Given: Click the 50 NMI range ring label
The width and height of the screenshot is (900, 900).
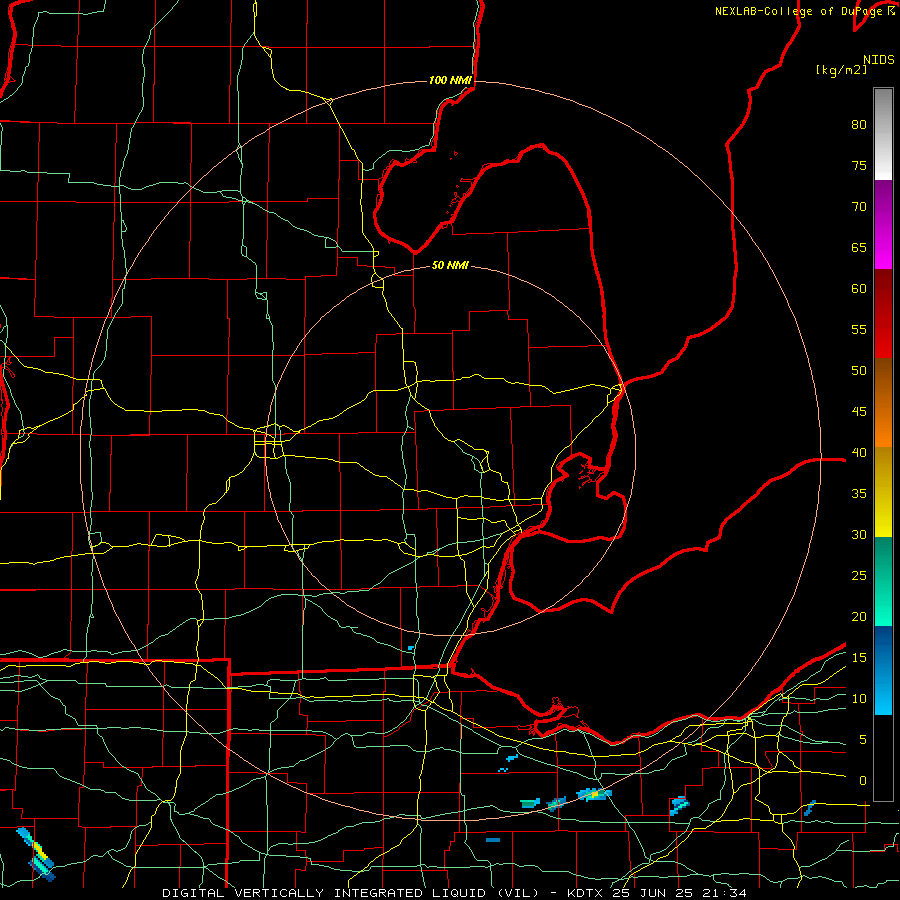Looking at the screenshot, I should [x=450, y=265].
